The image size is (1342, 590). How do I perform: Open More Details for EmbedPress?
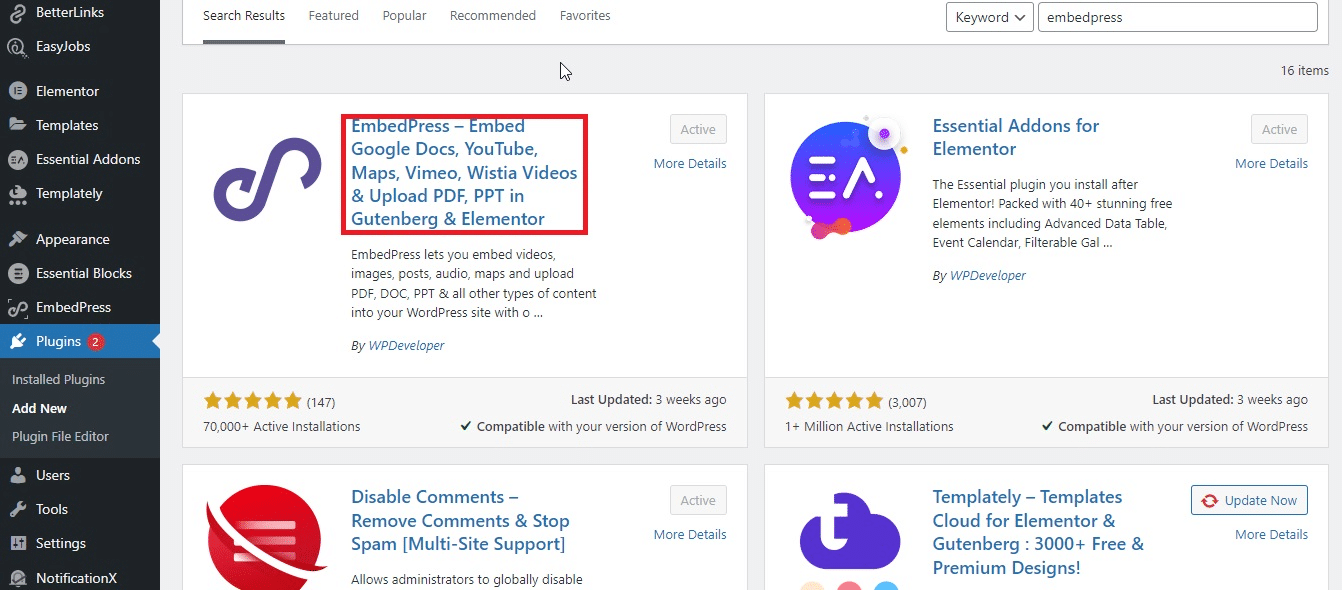690,163
